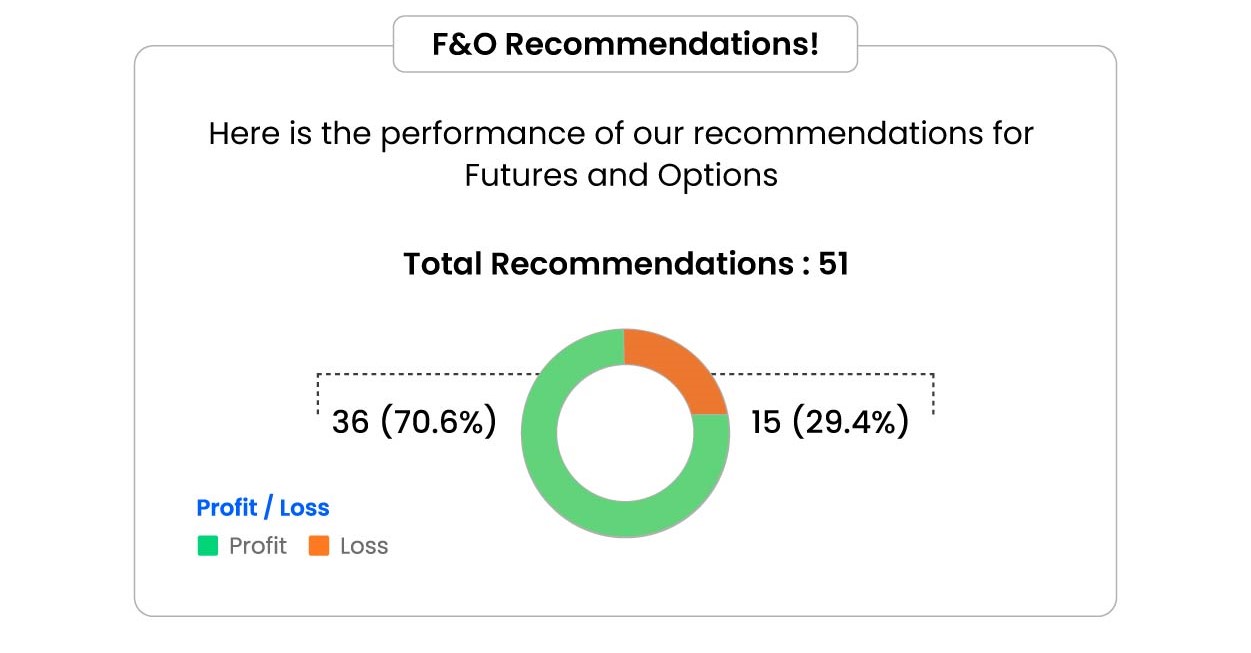Click the dotted leader line above 36 label

tap(420, 375)
